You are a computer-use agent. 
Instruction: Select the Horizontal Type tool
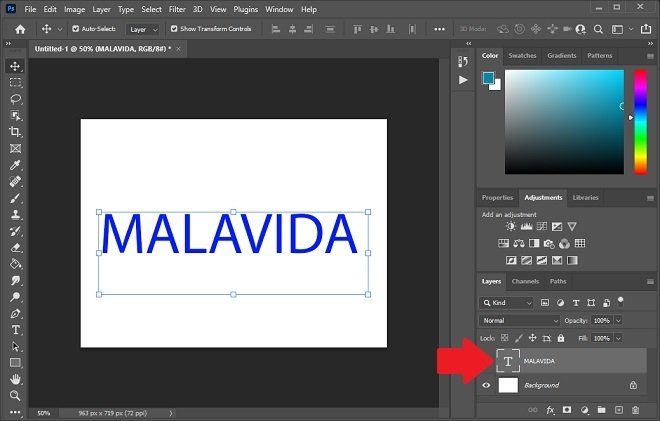(x=15, y=330)
